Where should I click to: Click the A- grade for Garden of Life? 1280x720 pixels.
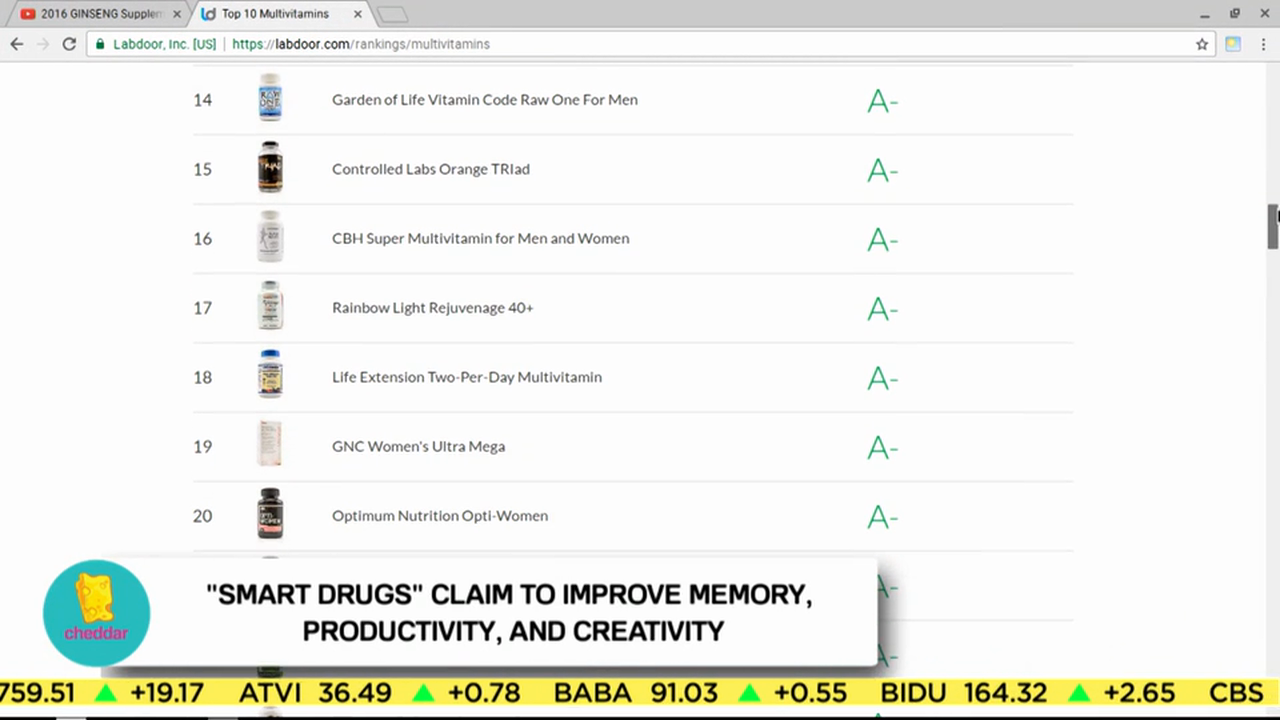point(882,101)
